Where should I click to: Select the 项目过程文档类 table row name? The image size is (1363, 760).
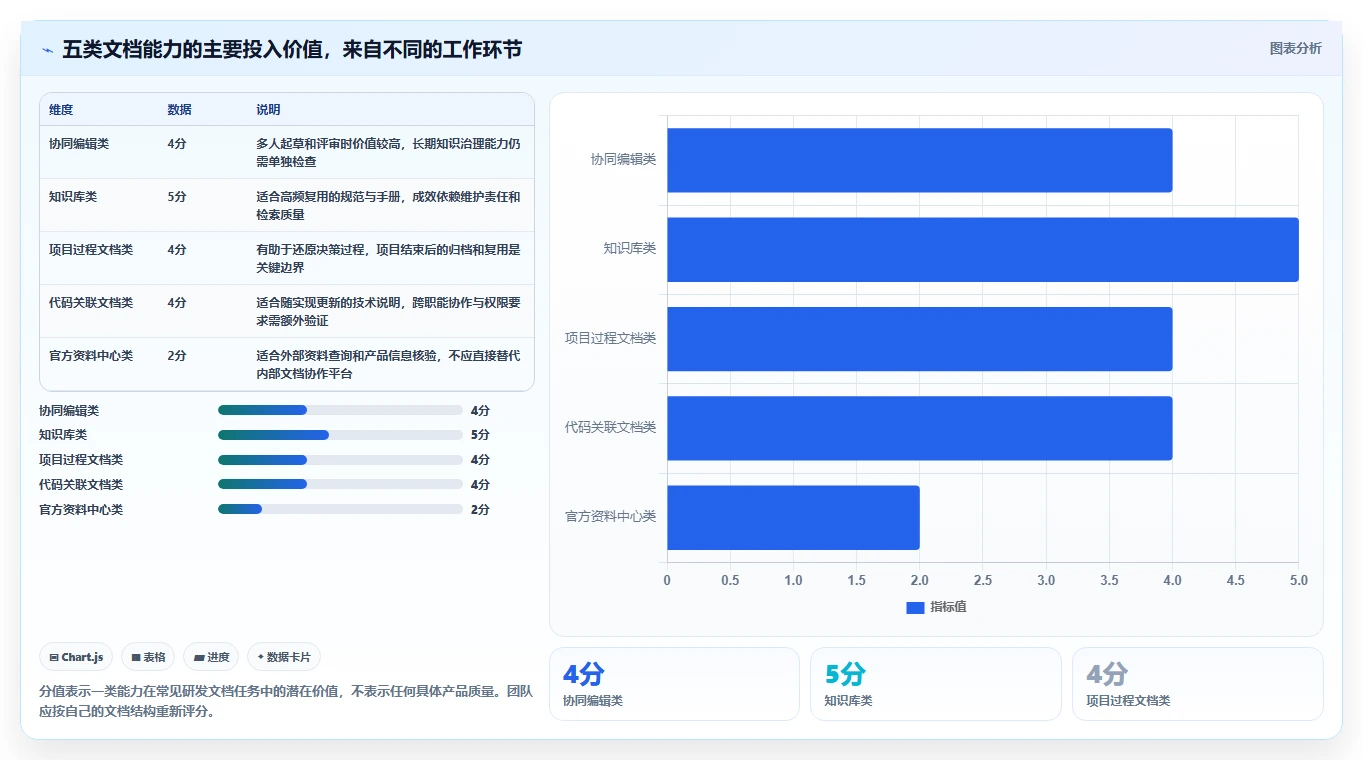coord(91,250)
